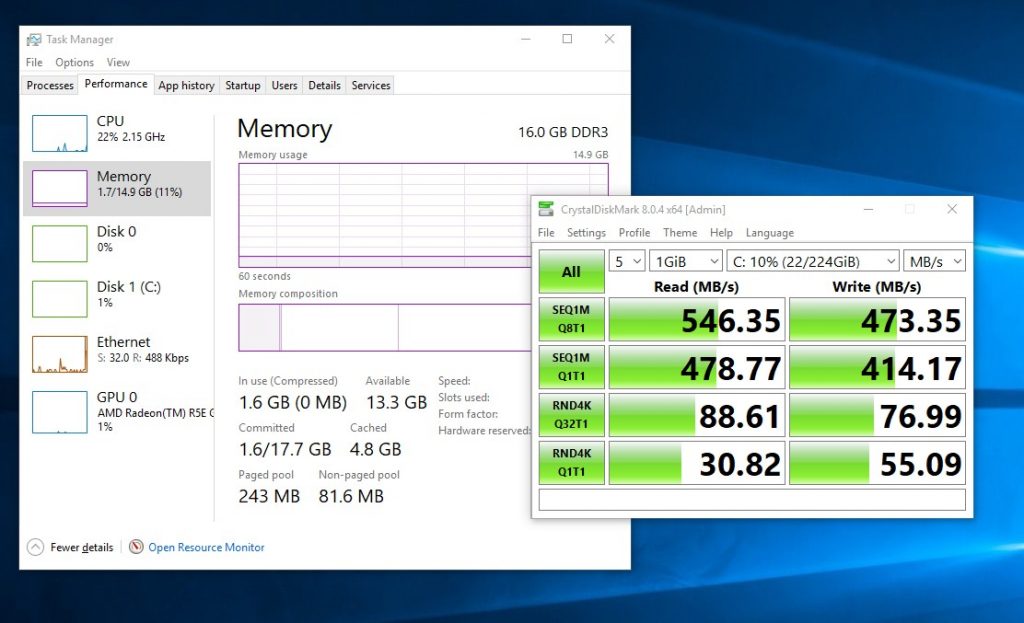The height and width of the screenshot is (623, 1024).
Task: Open the C: drive selection dropdown
Action: (813, 261)
